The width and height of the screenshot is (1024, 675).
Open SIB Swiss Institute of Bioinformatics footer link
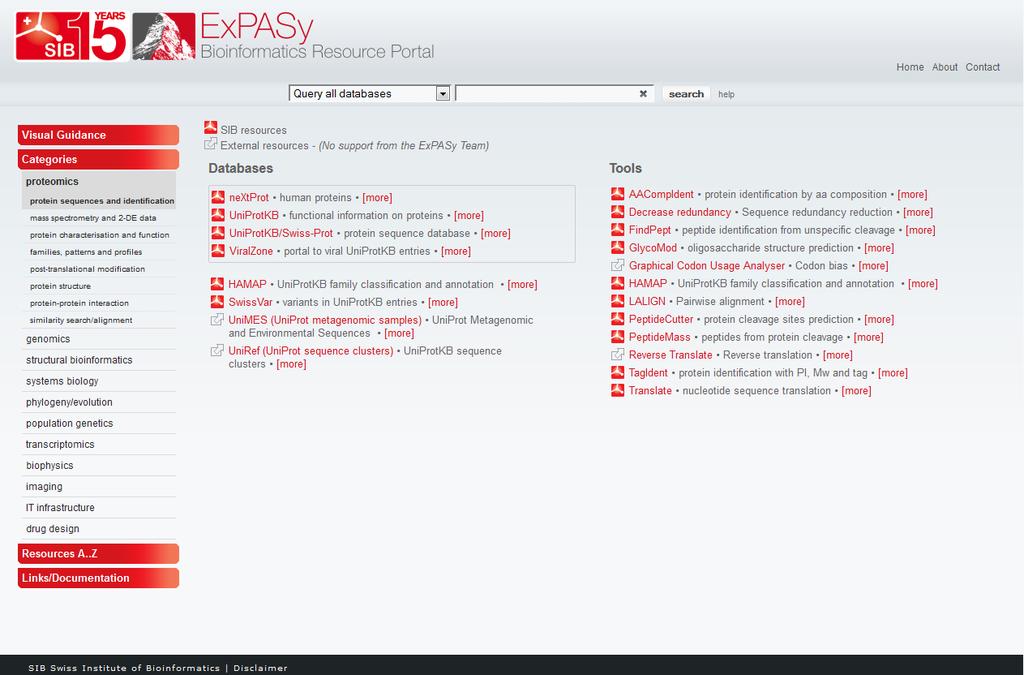pyautogui.click(x=124, y=668)
